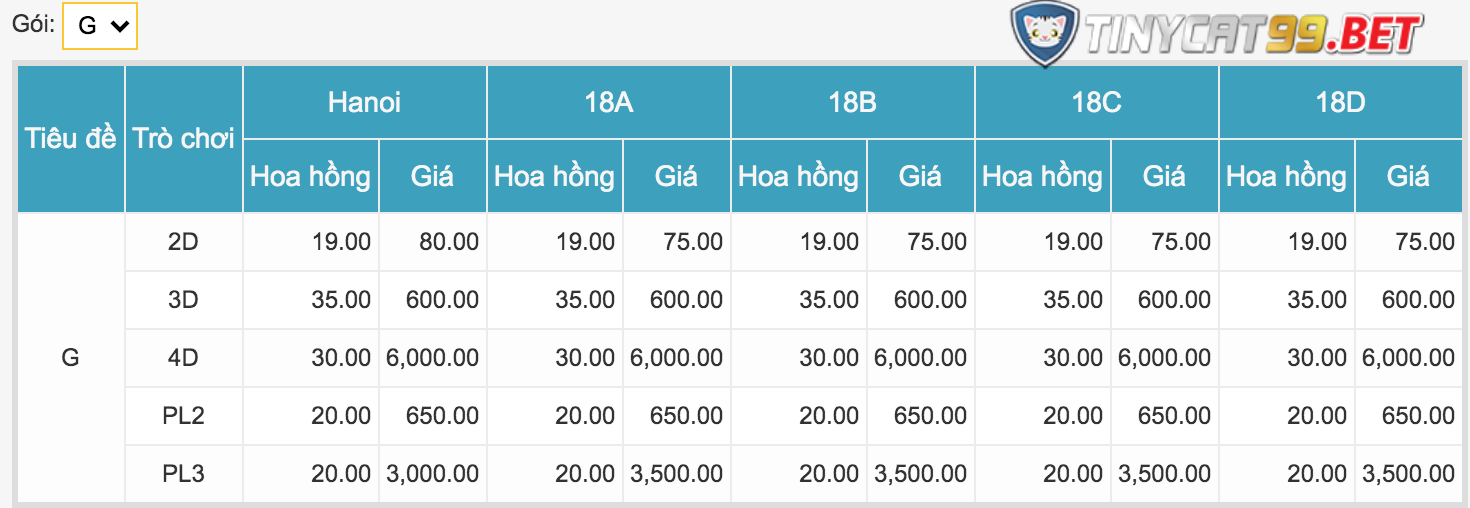This screenshot has height=508, width=1470.
Task: Click Hanoi PL3 price 3,000.00
Action: pos(434,474)
